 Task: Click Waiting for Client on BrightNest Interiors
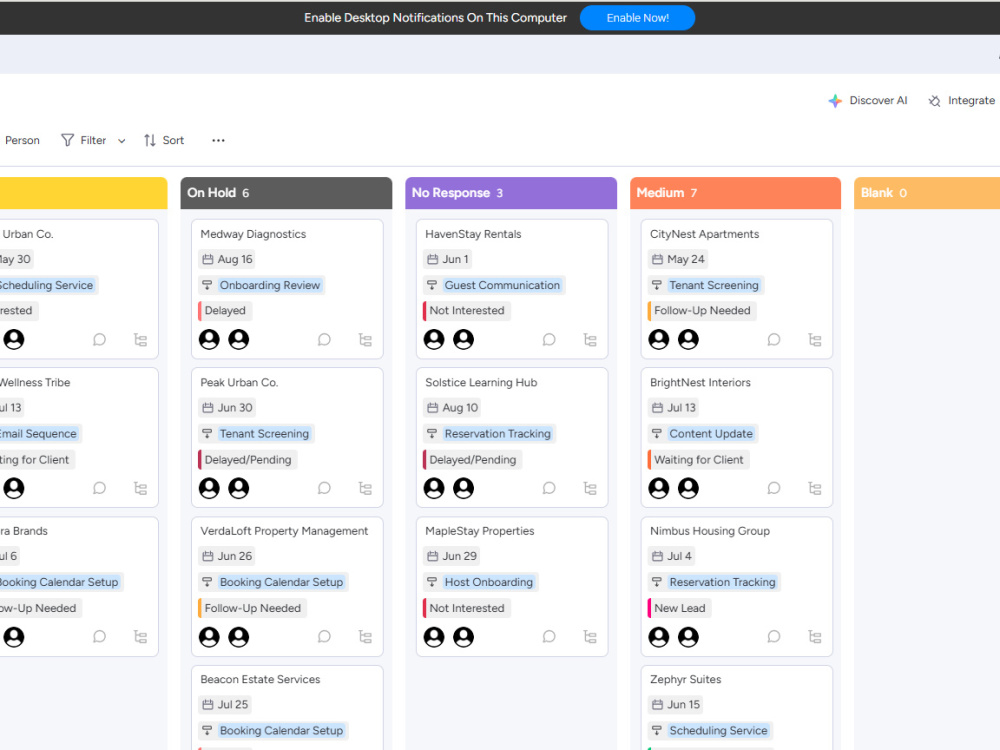[x=698, y=460]
